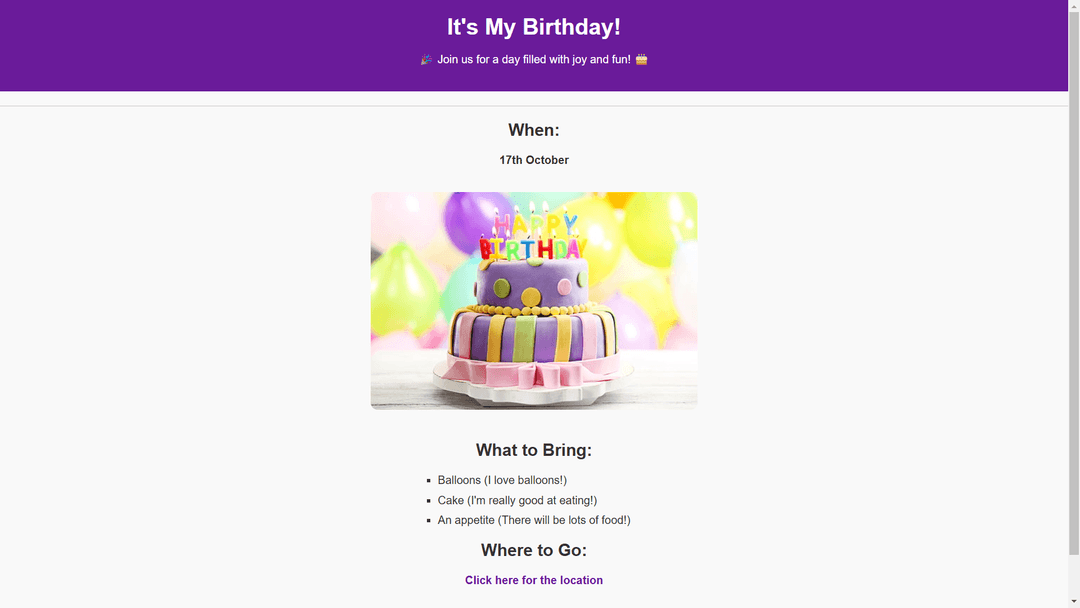The height and width of the screenshot is (608, 1080).
Task: Click the bullet before Balloons item
Action: (428, 481)
